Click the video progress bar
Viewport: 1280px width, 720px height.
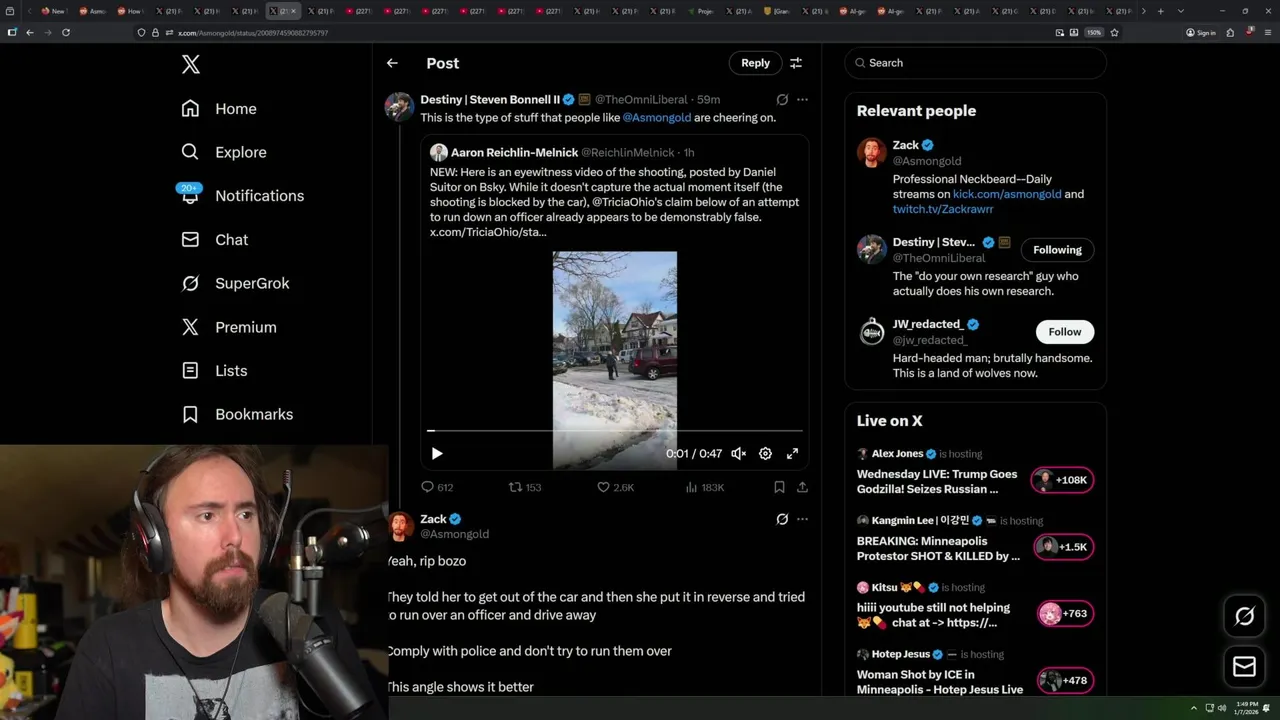(615, 431)
